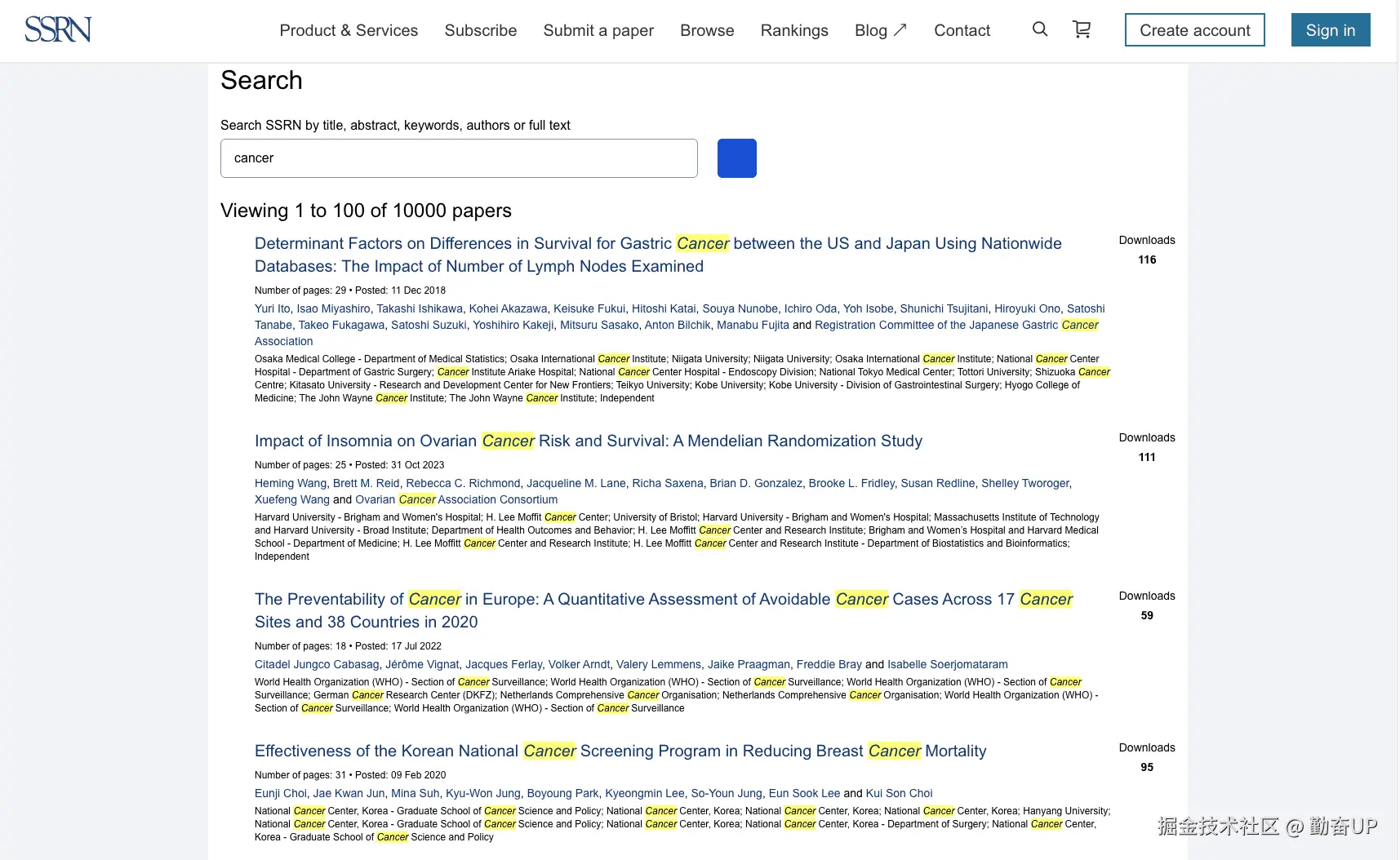Click the SSRN logo
Image resolution: width=1400 pixels, height=860 pixels.
click(58, 29)
